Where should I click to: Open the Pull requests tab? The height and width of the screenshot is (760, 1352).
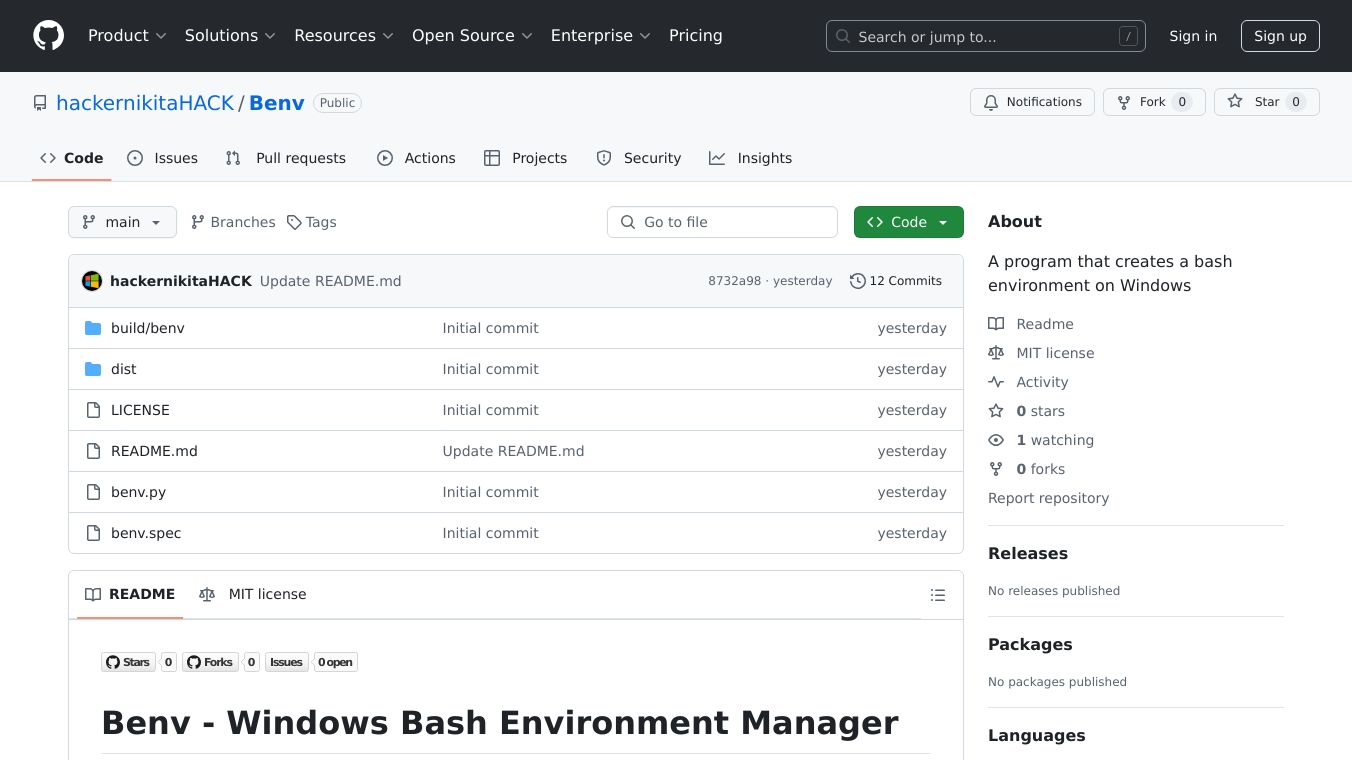pyautogui.click(x=286, y=158)
